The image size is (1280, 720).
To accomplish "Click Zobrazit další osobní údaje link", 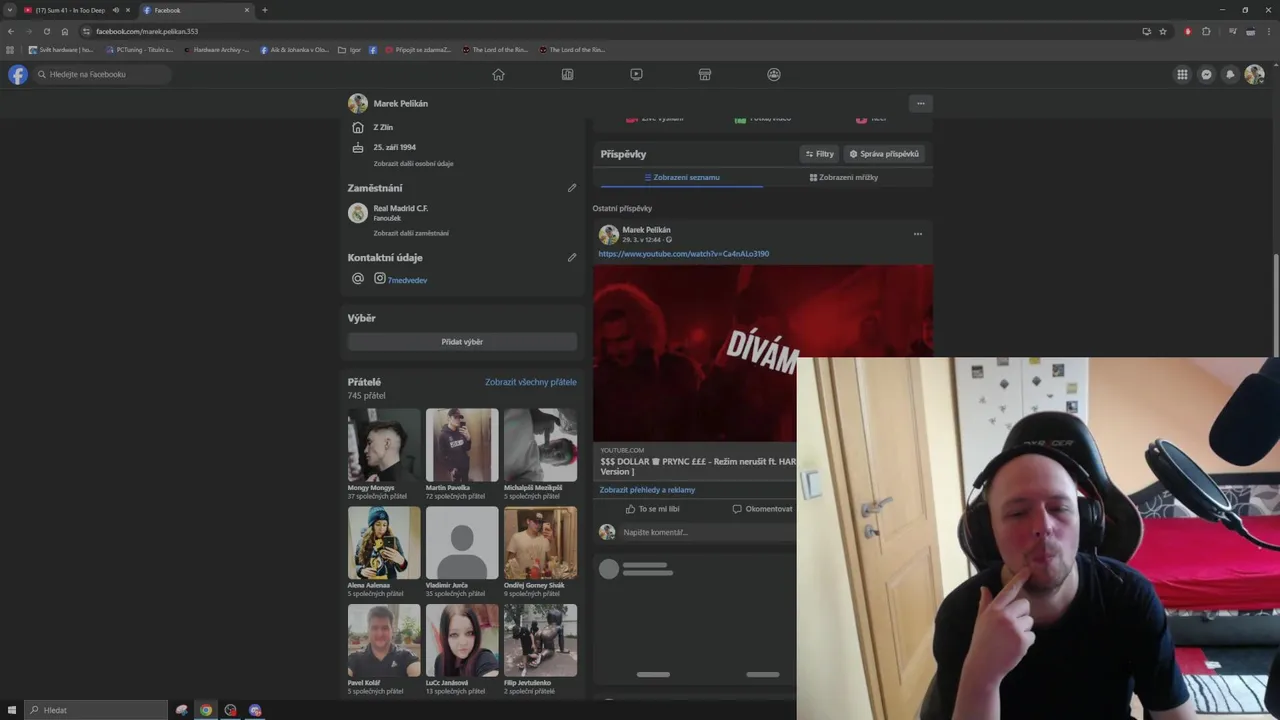I will [x=413, y=164].
